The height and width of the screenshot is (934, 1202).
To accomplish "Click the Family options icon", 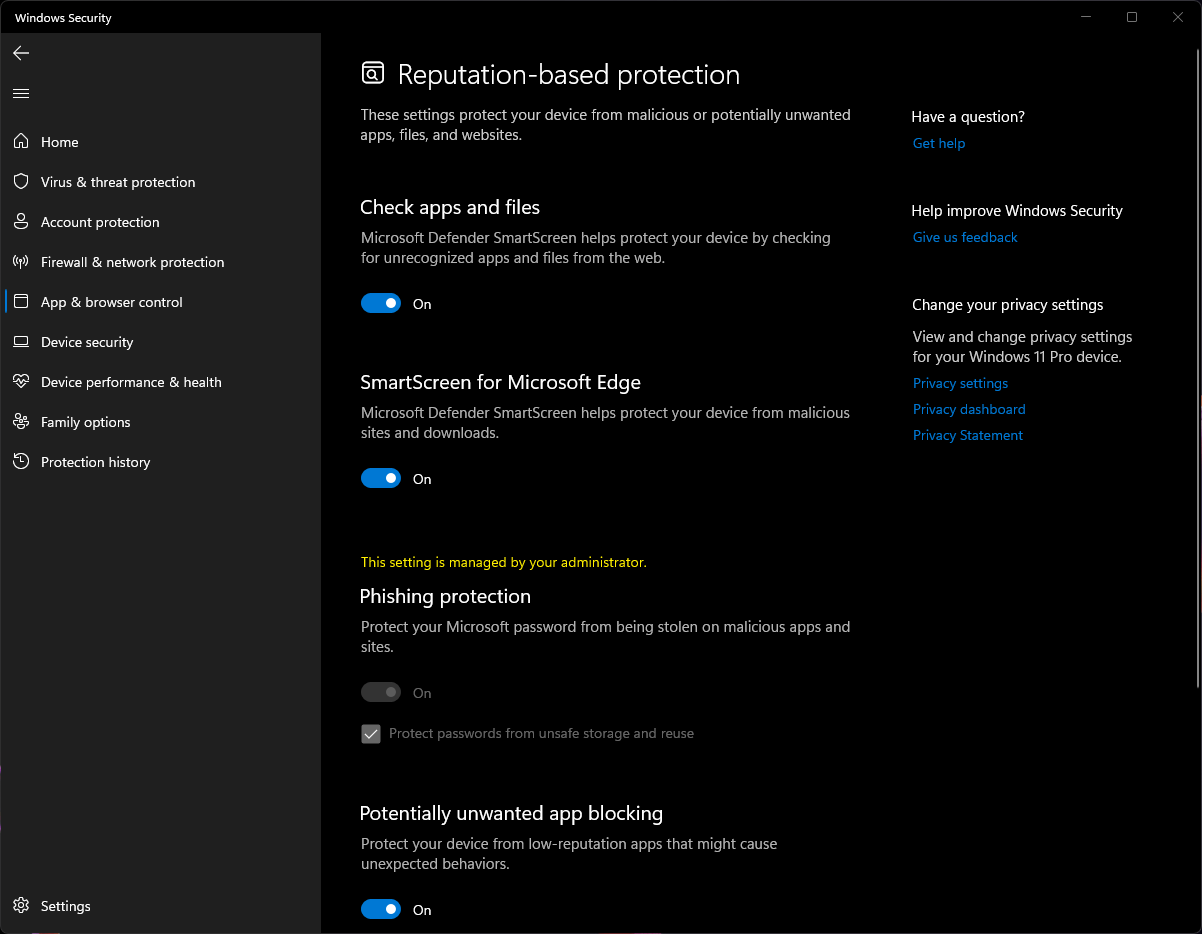I will (x=21, y=422).
